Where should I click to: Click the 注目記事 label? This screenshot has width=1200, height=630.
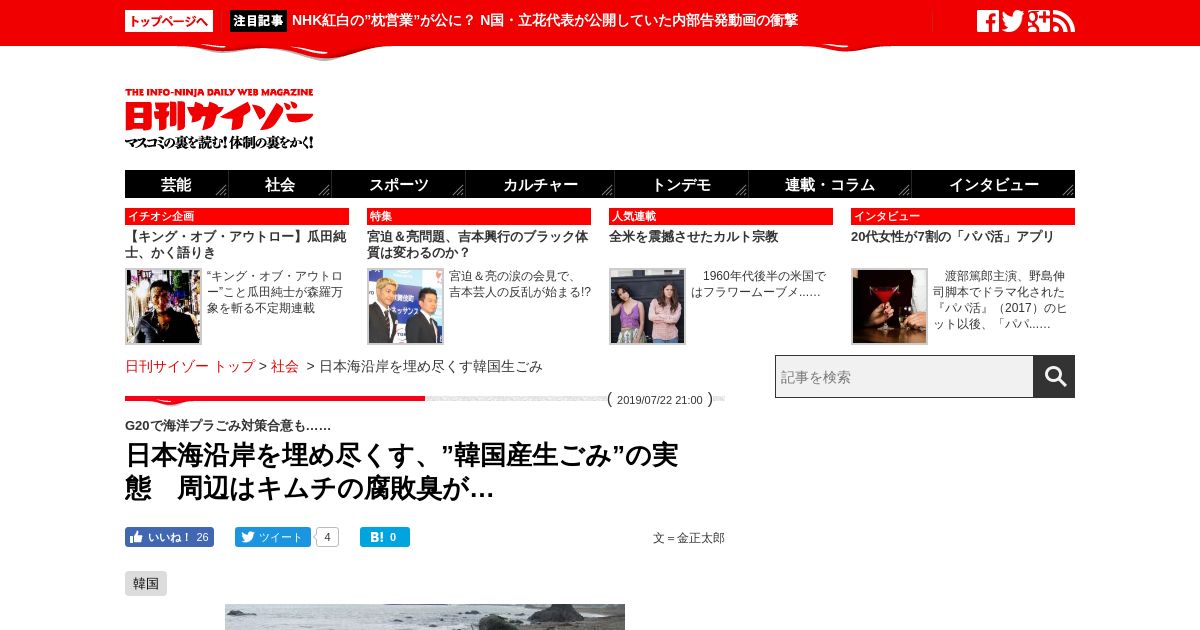click(258, 21)
